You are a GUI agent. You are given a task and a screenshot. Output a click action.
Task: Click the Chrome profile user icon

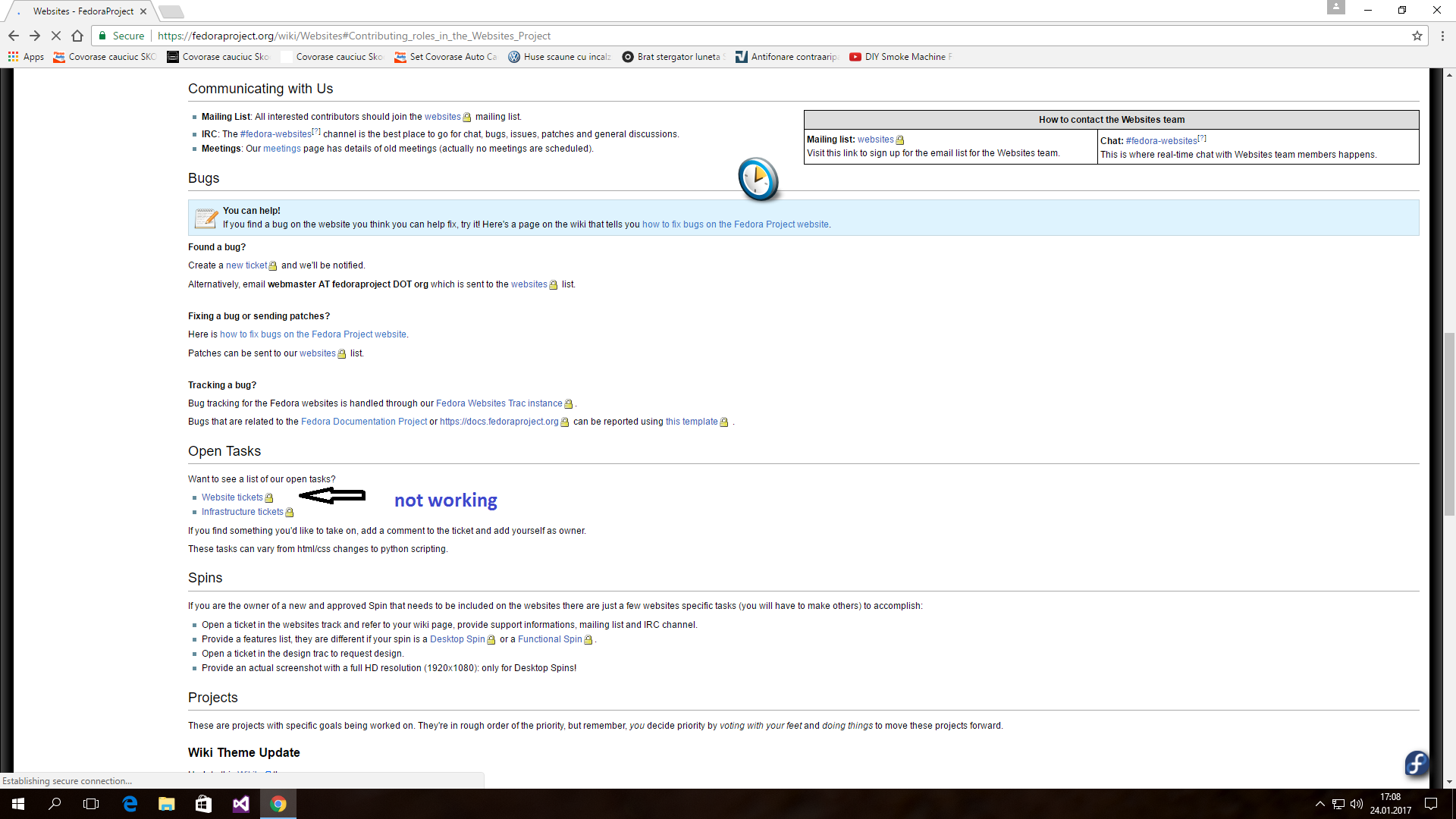click(1336, 7)
